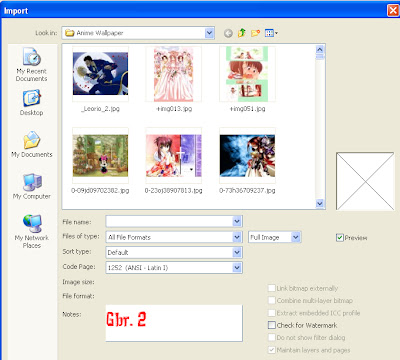
Task: Open the Files of type dropdown
Action: tap(237, 237)
